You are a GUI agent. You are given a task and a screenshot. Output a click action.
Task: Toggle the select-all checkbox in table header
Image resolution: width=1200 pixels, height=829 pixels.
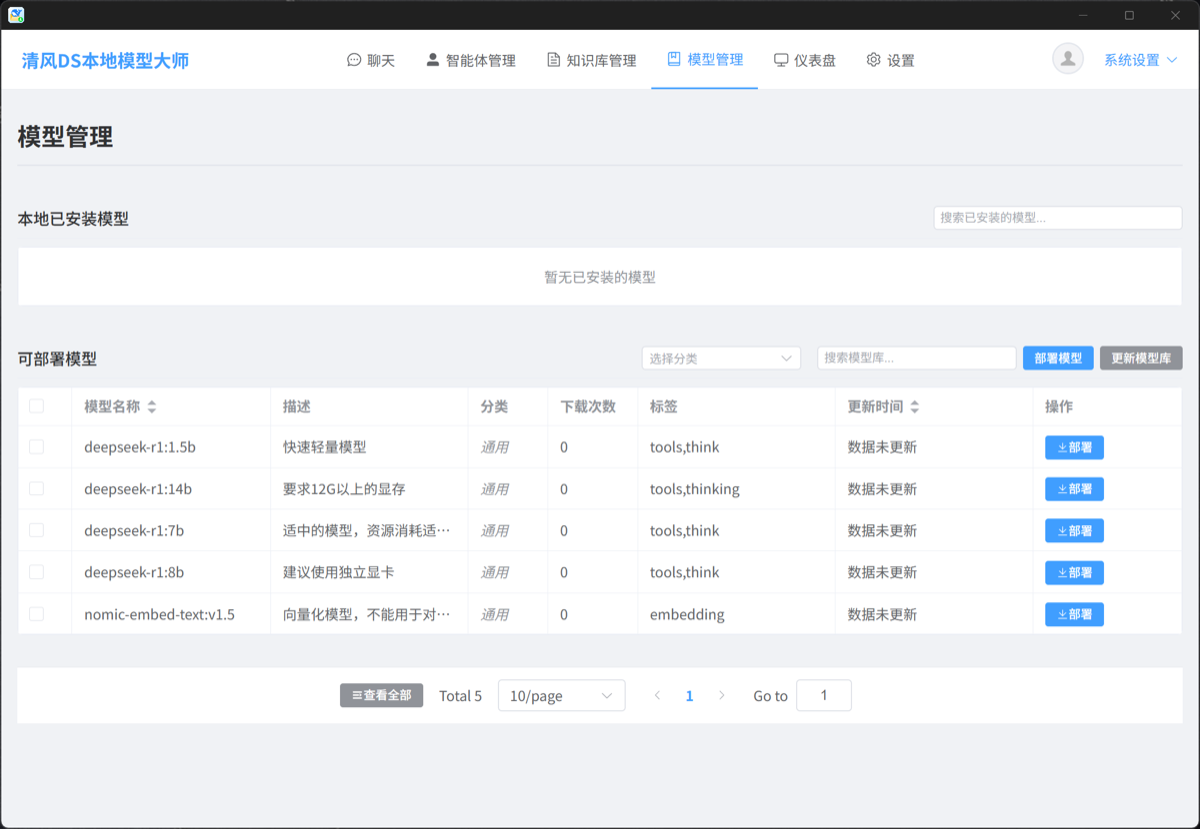coord(37,406)
